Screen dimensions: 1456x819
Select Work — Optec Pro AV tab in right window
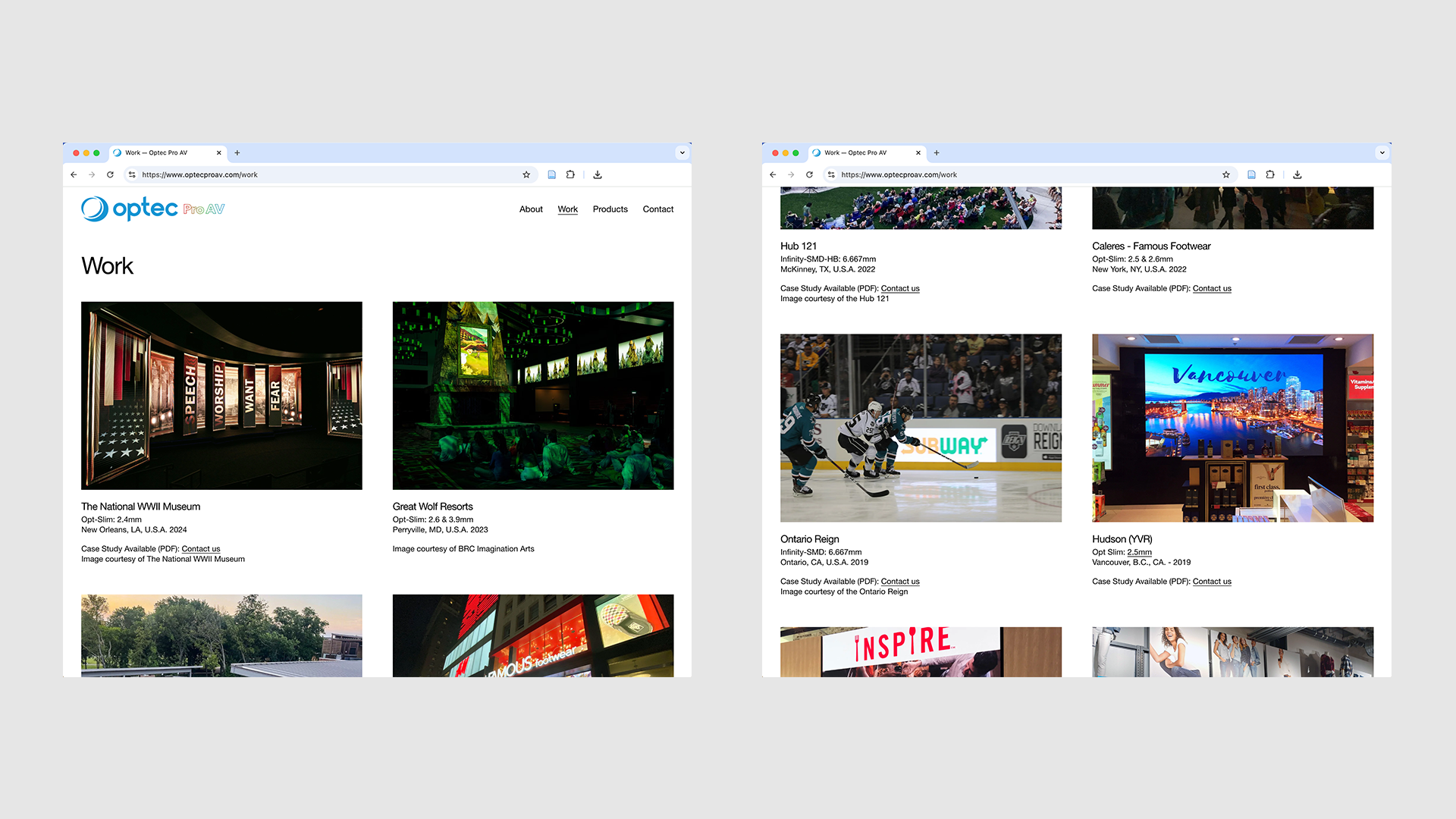pyautogui.click(x=867, y=152)
